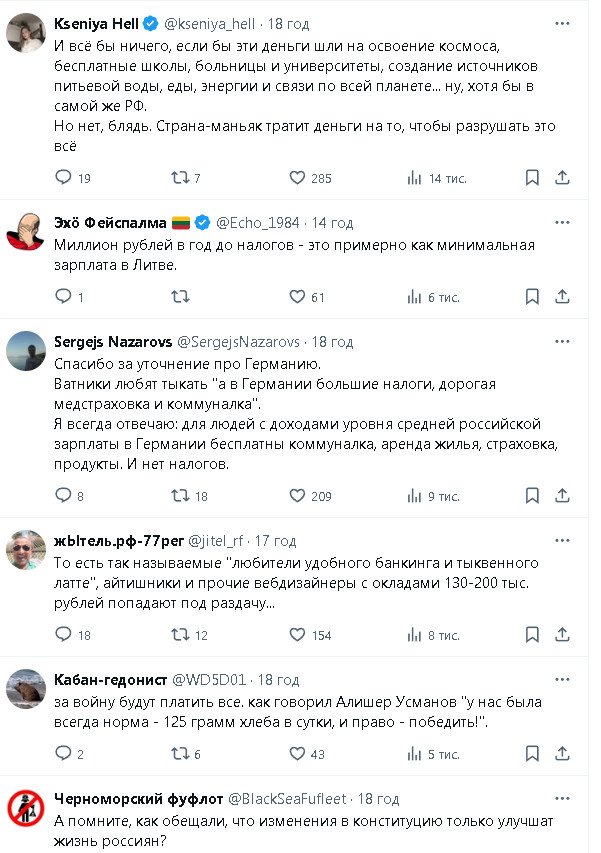601x853 pixels.
Task: Open @BlackSeaFufleet tweet timestamp
Action: [x=378, y=799]
